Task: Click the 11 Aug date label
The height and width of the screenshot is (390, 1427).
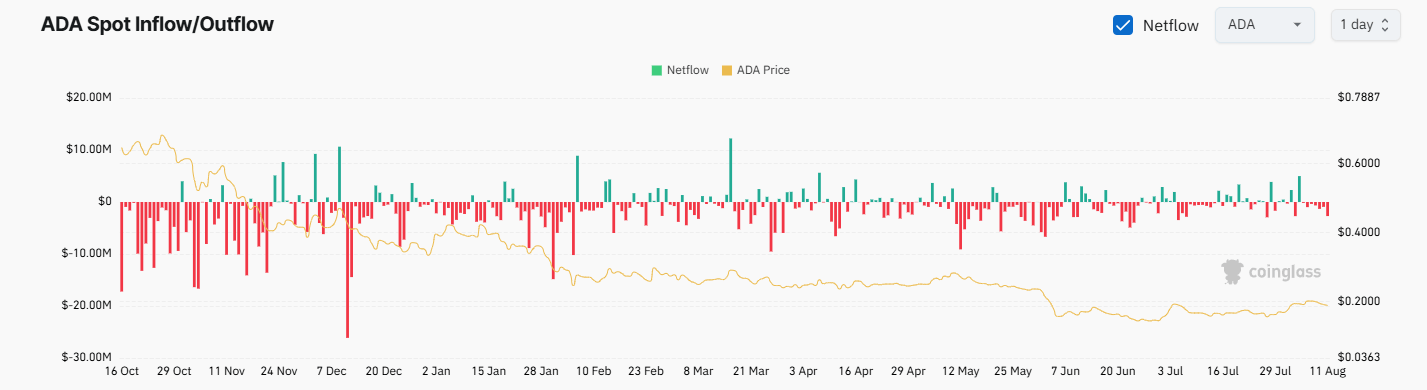Action: click(x=1327, y=370)
